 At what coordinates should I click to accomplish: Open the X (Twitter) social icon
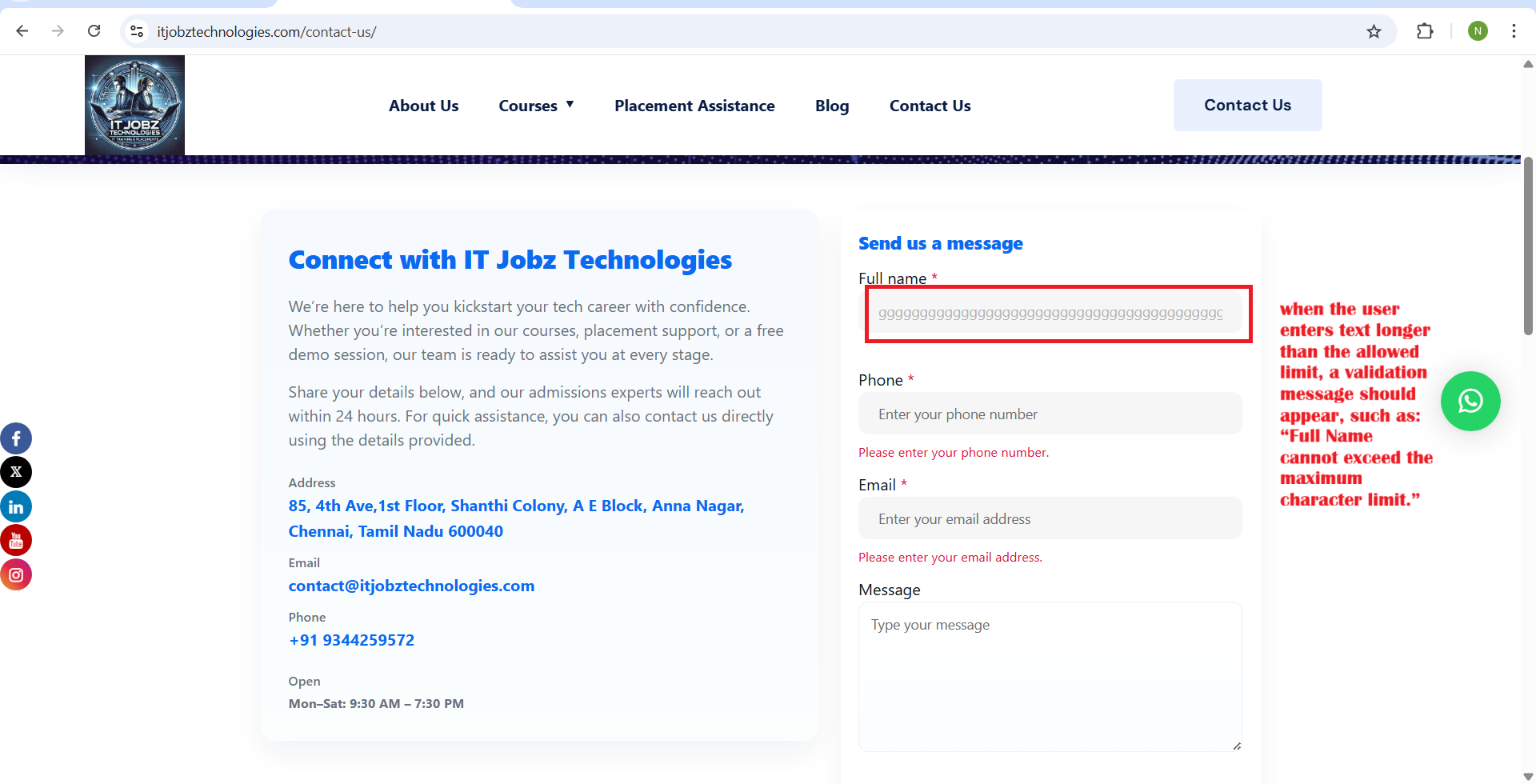pos(16,472)
